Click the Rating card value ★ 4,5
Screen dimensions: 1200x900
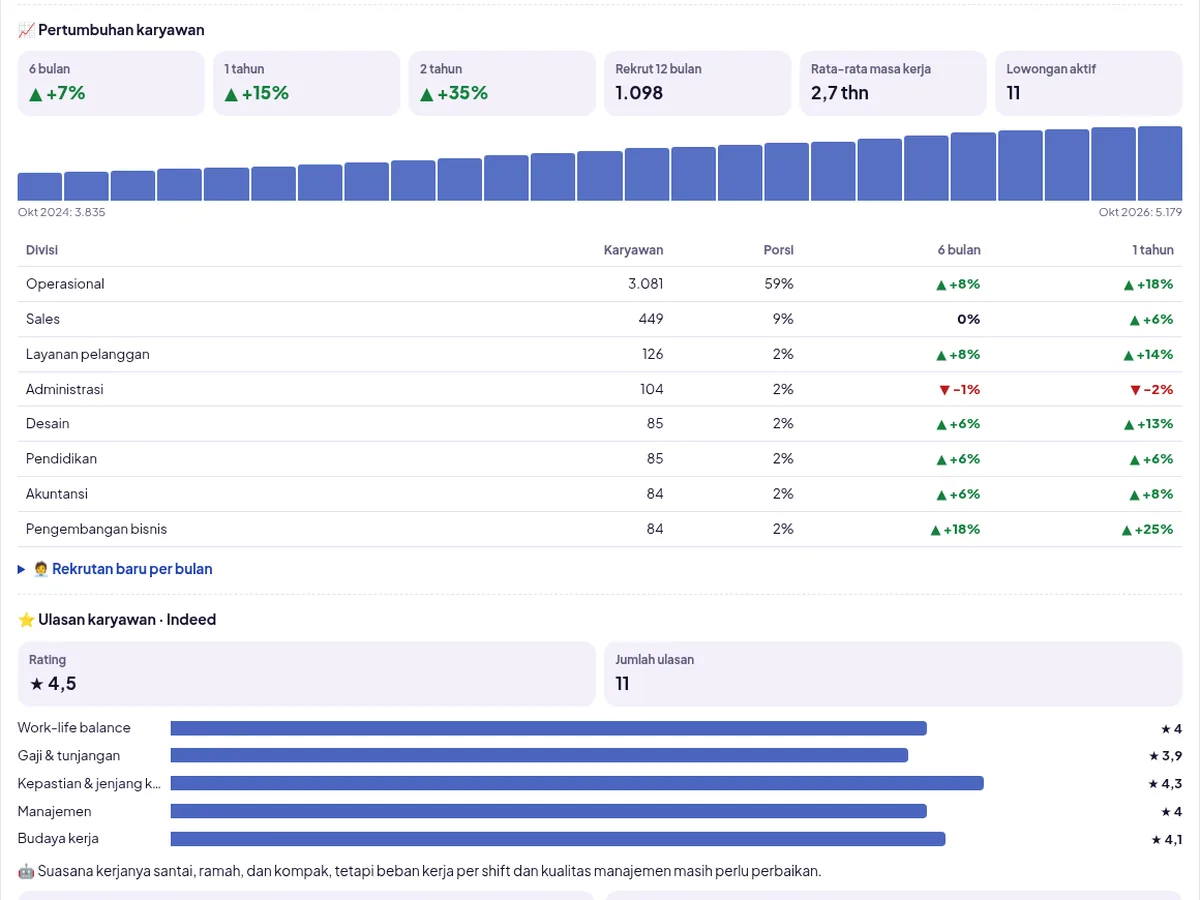(53, 684)
